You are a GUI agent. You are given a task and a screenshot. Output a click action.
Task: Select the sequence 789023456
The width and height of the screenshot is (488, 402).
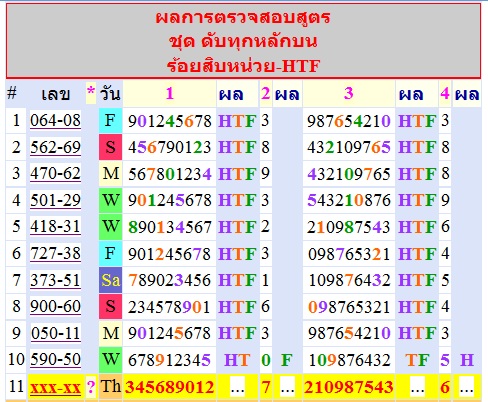[x=170, y=280]
